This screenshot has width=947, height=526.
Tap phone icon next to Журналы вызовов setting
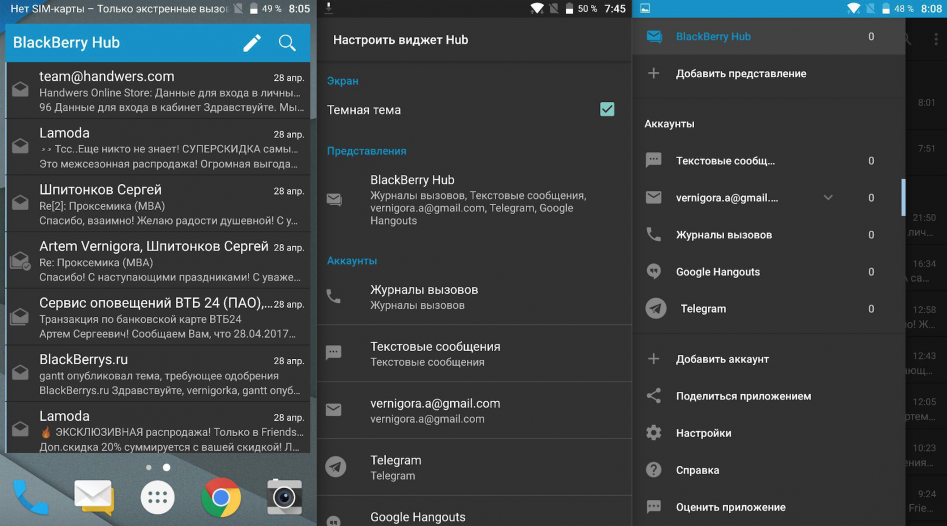click(333, 296)
